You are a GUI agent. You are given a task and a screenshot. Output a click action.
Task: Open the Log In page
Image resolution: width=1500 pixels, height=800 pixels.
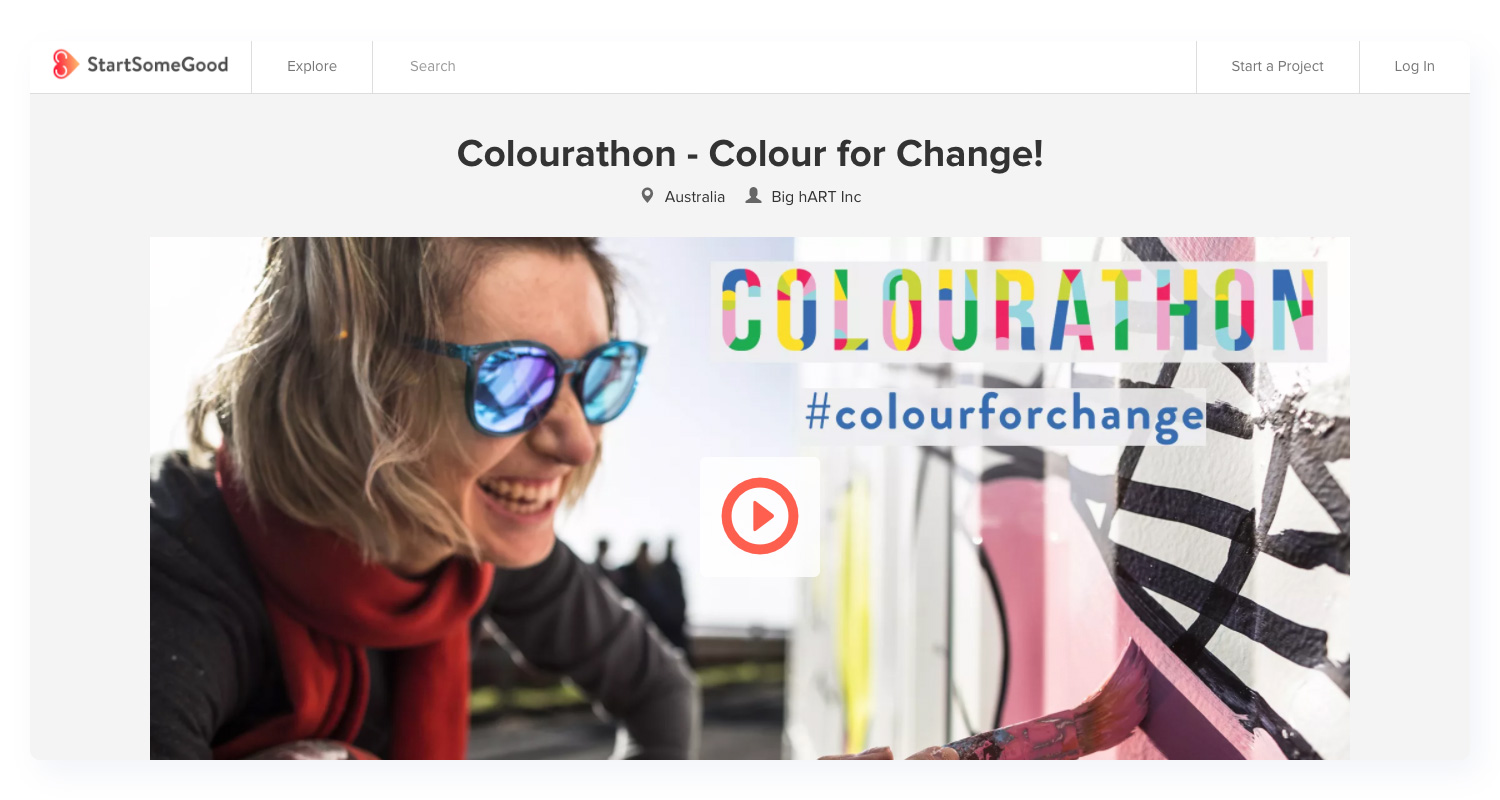[x=1414, y=66]
